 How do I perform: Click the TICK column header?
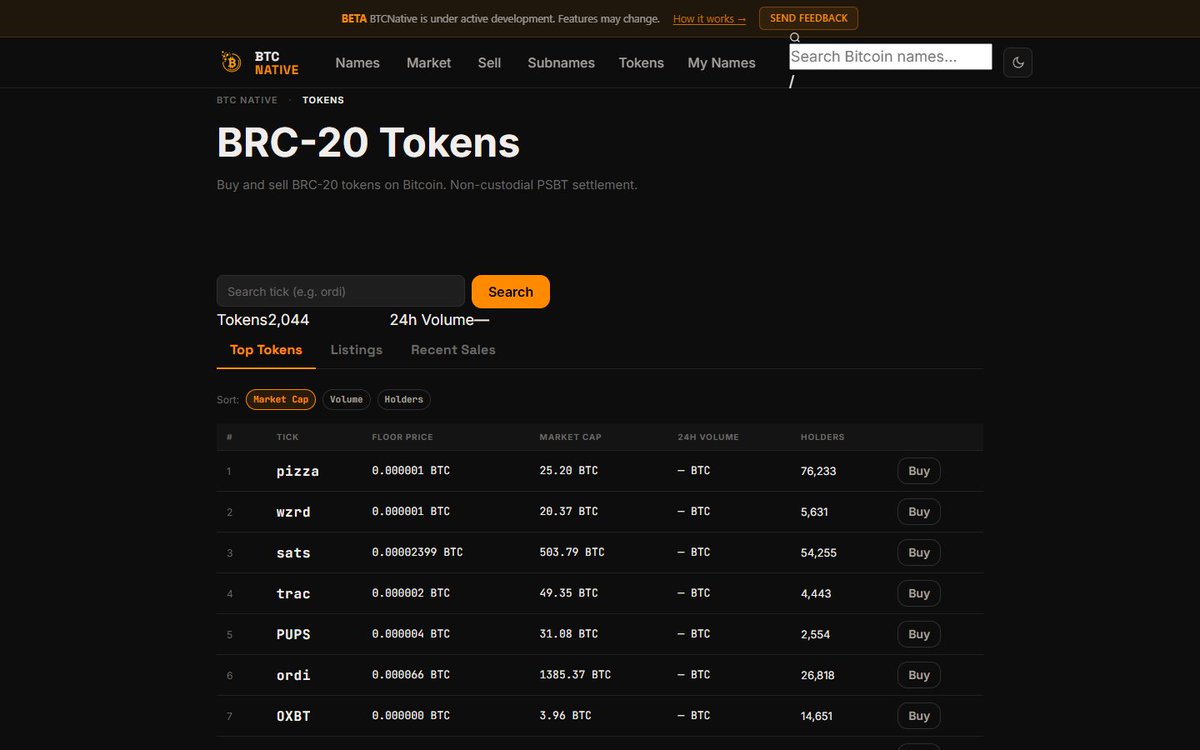click(x=288, y=437)
